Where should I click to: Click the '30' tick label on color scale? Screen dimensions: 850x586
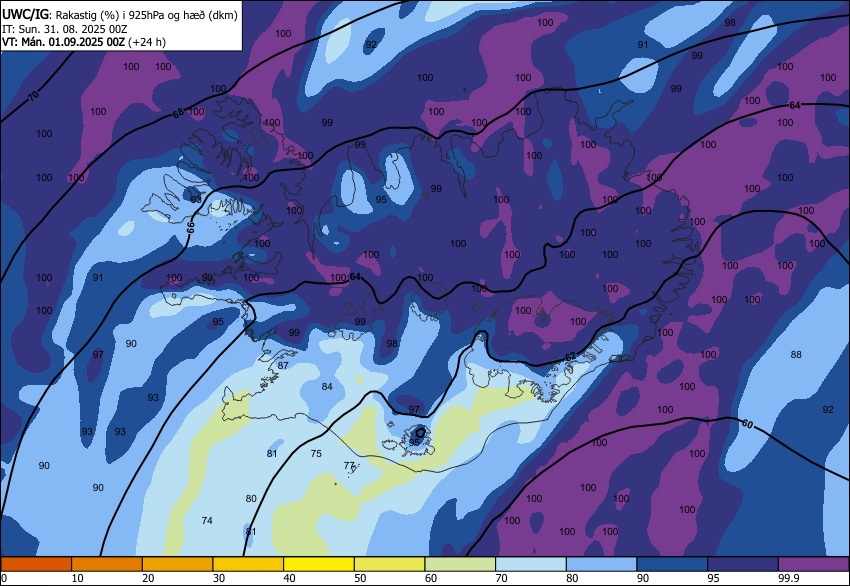pos(218,578)
